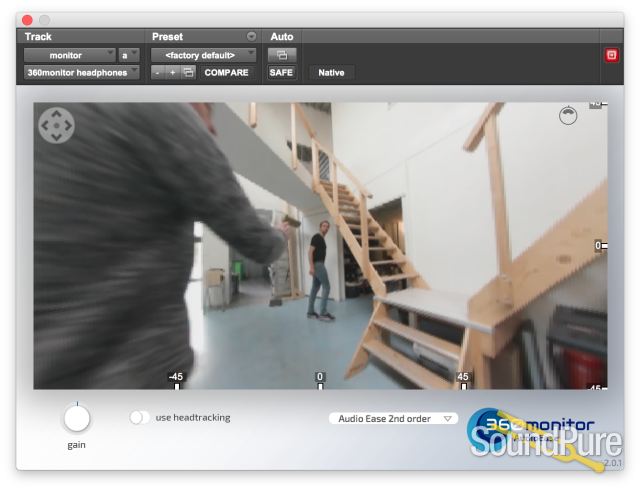640x490 pixels.
Task: Open the Audio Ease 2nd order dropdown
Action: tap(393, 419)
